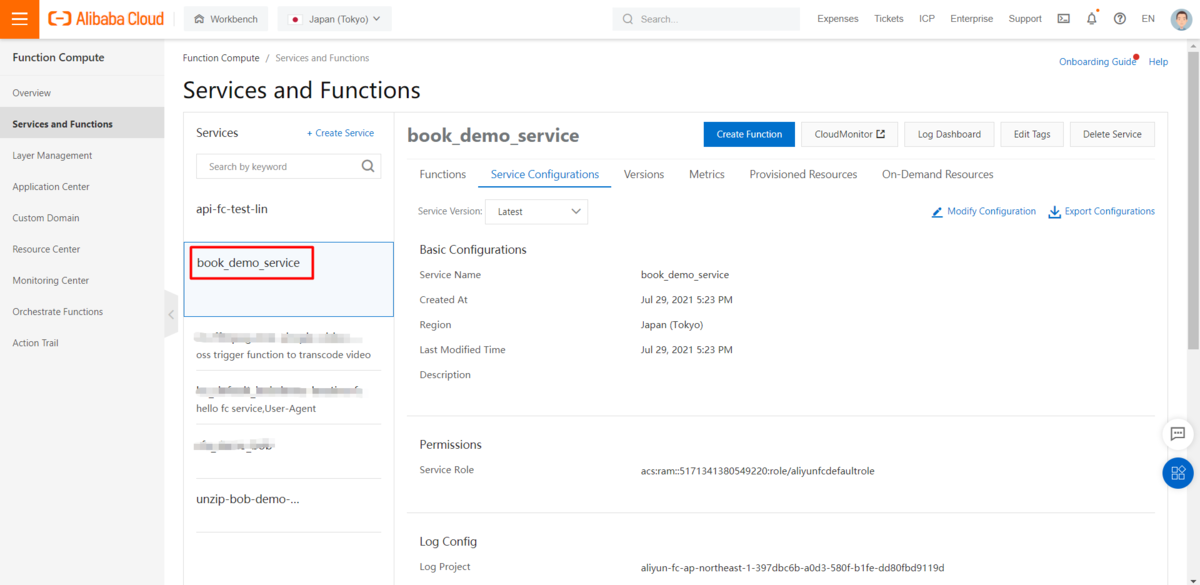This screenshot has width=1200, height=585.
Task: Select the Japan (Tokyo) region dropdown
Action: tap(335, 19)
